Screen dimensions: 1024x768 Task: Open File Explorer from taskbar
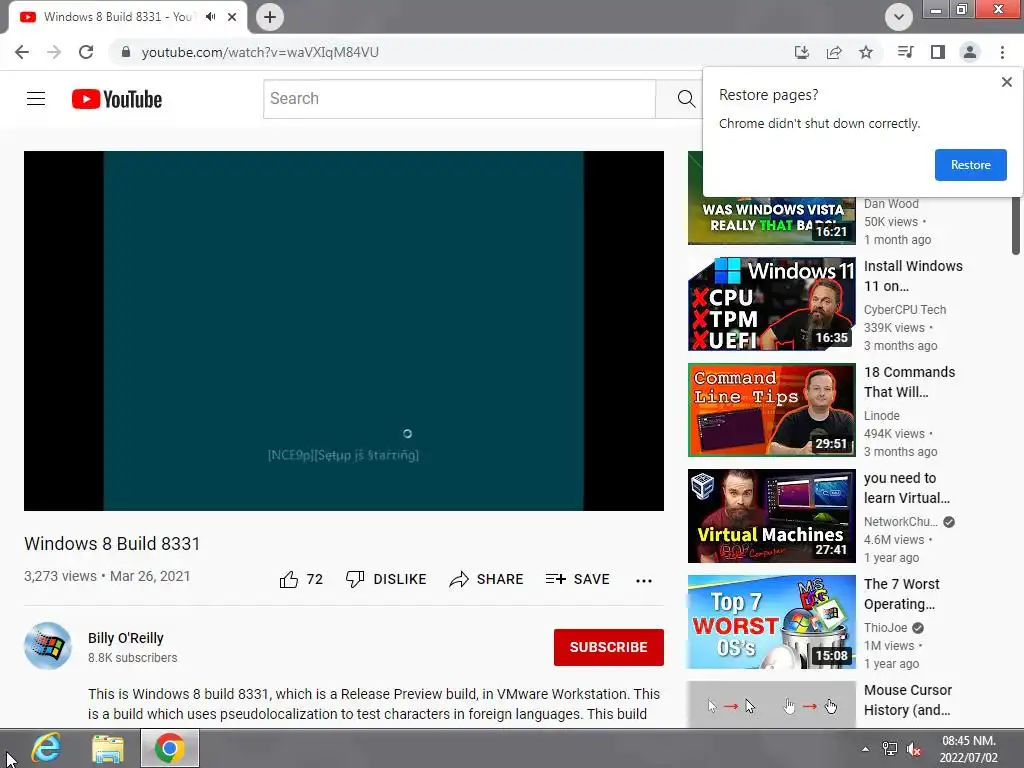click(108, 748)
